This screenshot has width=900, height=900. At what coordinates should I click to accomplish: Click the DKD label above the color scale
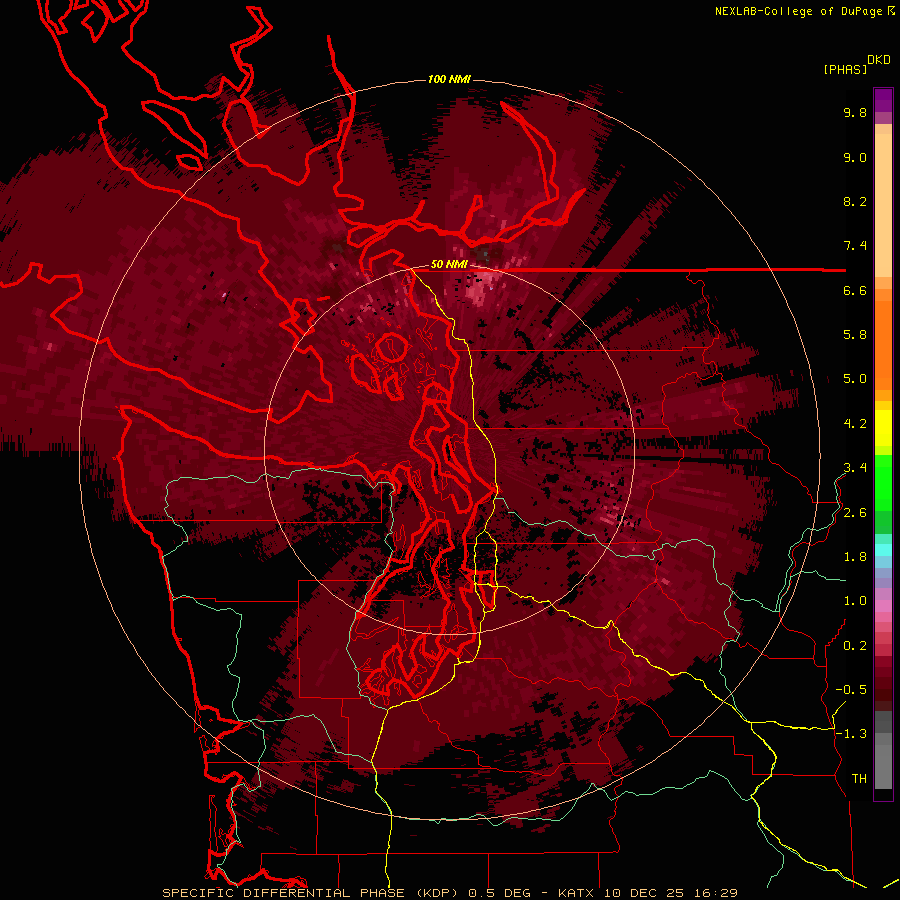point(879,60)
